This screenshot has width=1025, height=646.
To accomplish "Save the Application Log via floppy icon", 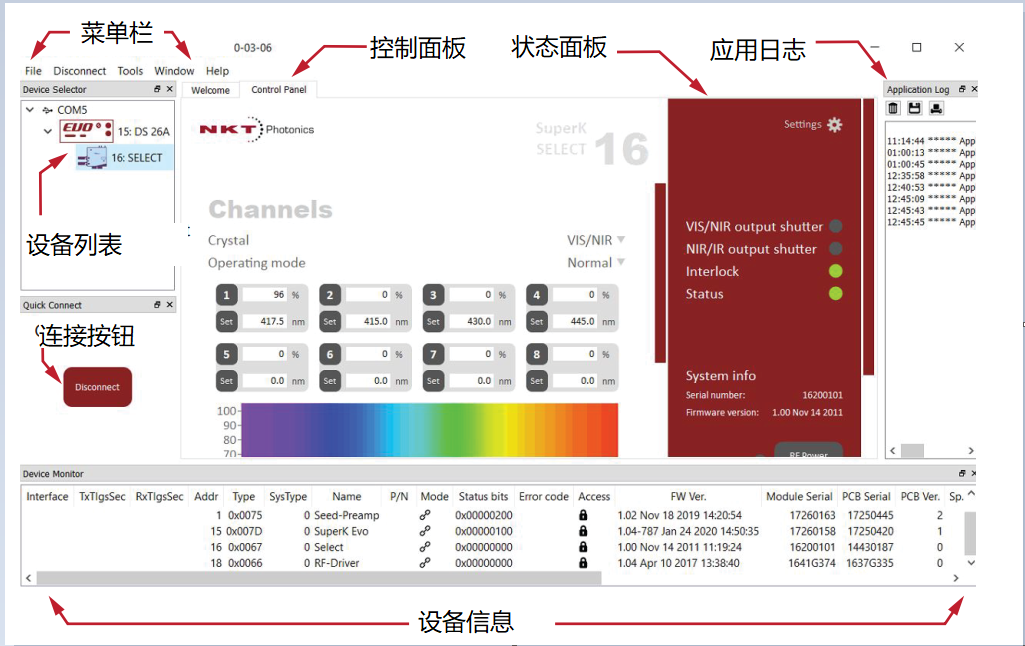I will pos(915,108).
